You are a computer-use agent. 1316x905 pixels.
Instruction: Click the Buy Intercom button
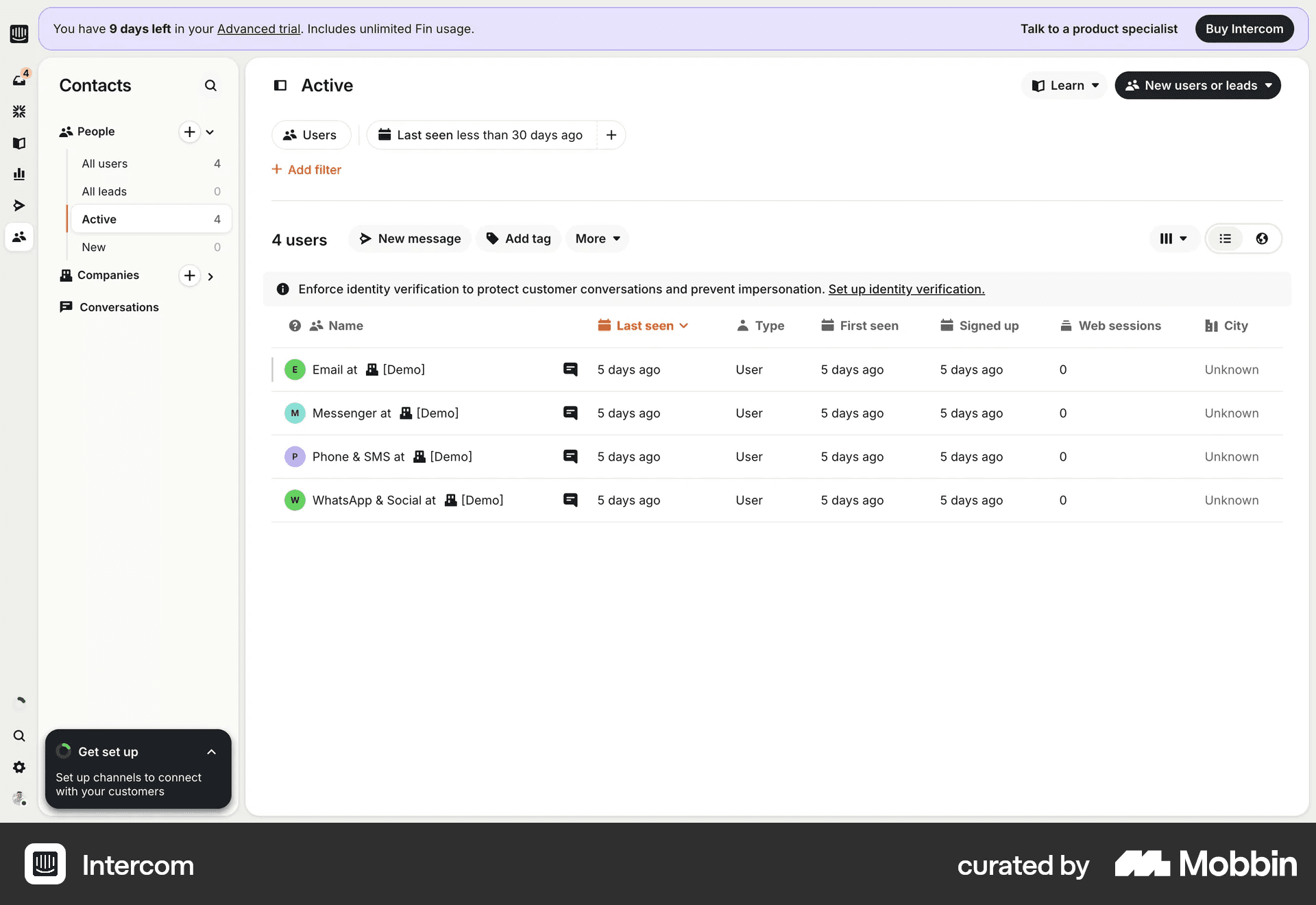1244,29
